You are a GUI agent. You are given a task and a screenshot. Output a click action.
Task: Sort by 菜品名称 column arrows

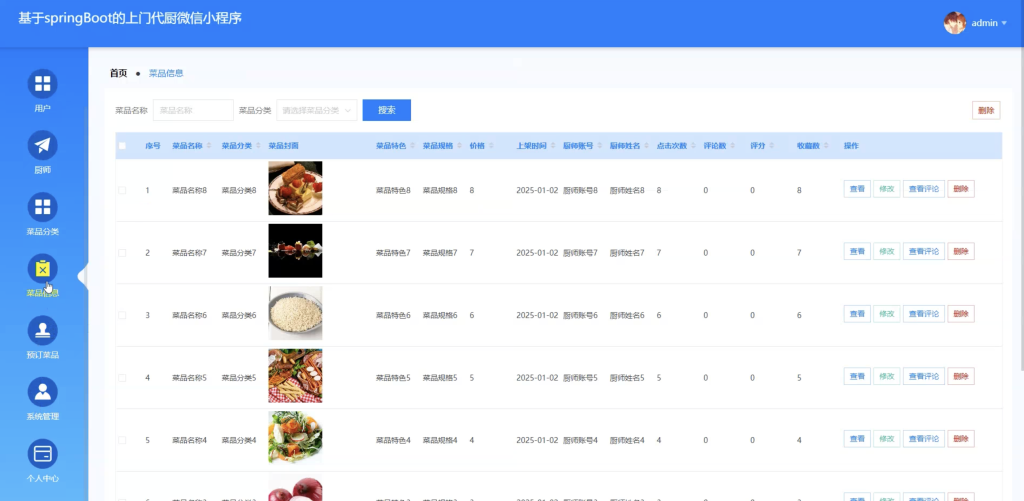coord(209,146)
